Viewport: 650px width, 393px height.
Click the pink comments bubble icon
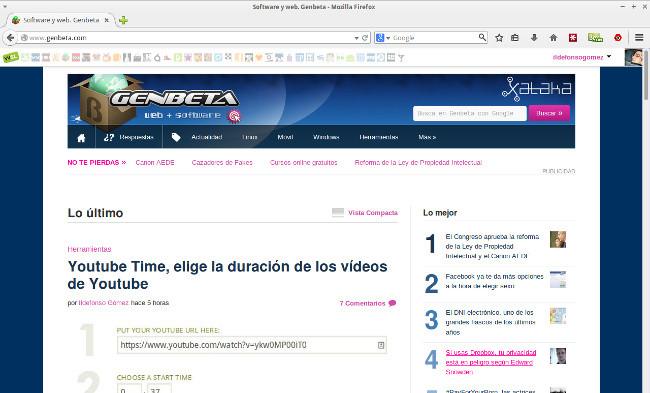pos(392,303)
